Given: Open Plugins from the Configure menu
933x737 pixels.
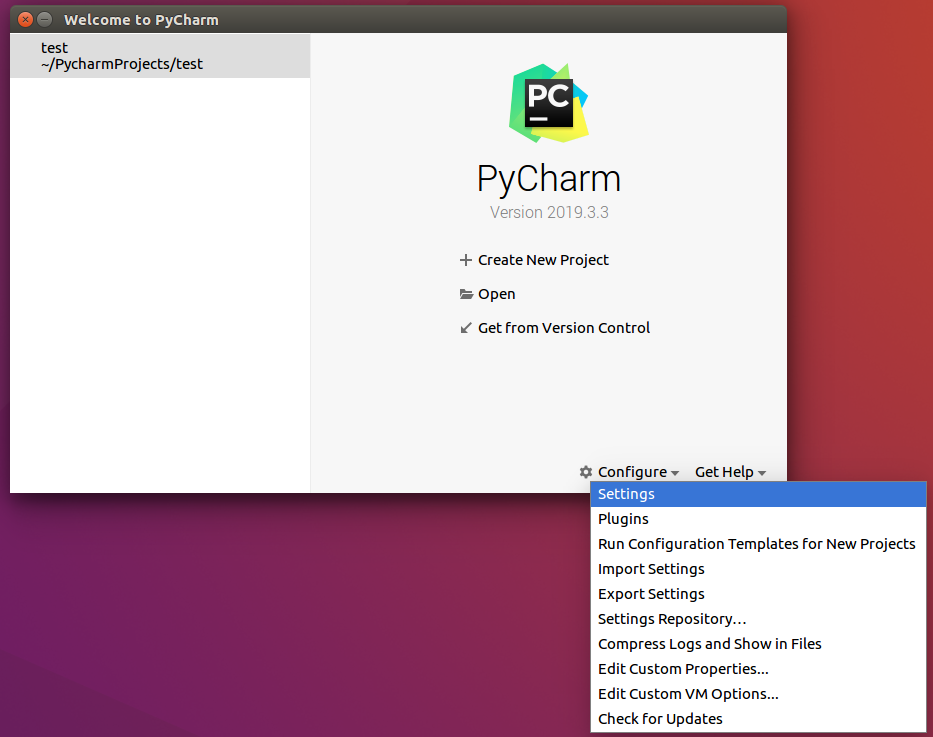Looking at the screenshot, I should pyautogui.click(x=758, y=519).
